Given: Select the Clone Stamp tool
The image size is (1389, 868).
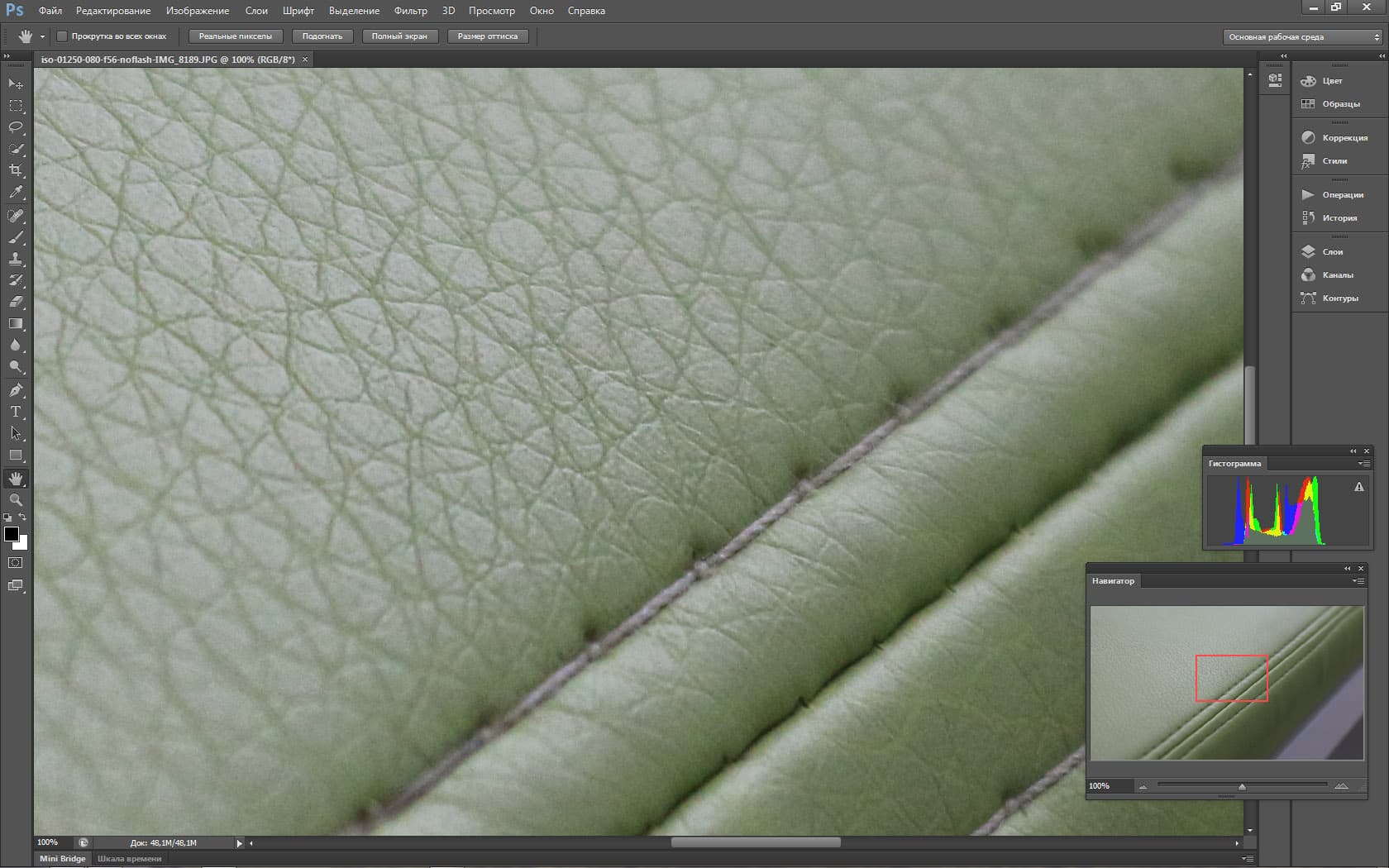Looking at the screenshot, I should coord(16,259).
